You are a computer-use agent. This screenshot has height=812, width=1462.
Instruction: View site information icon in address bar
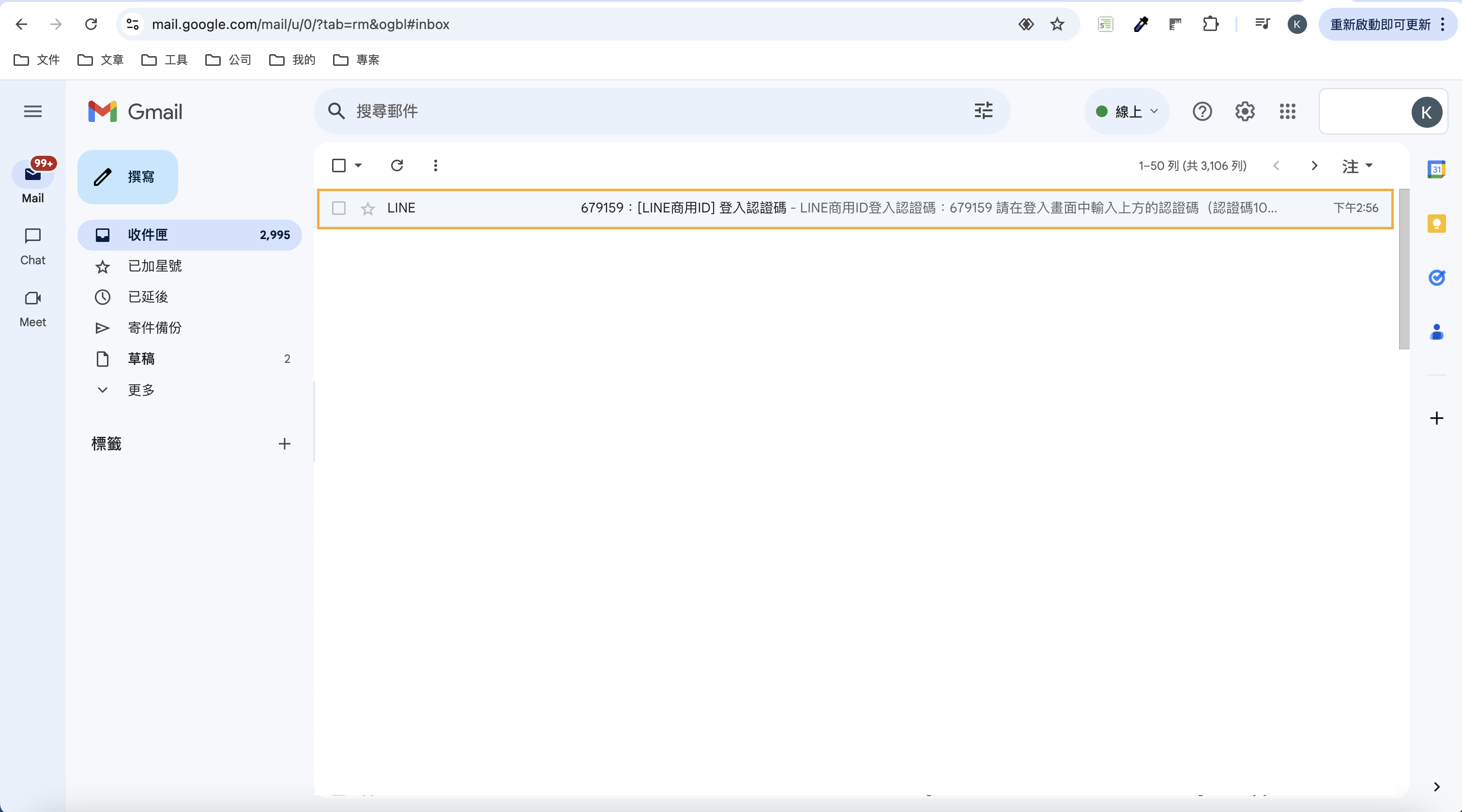(132, 24)
